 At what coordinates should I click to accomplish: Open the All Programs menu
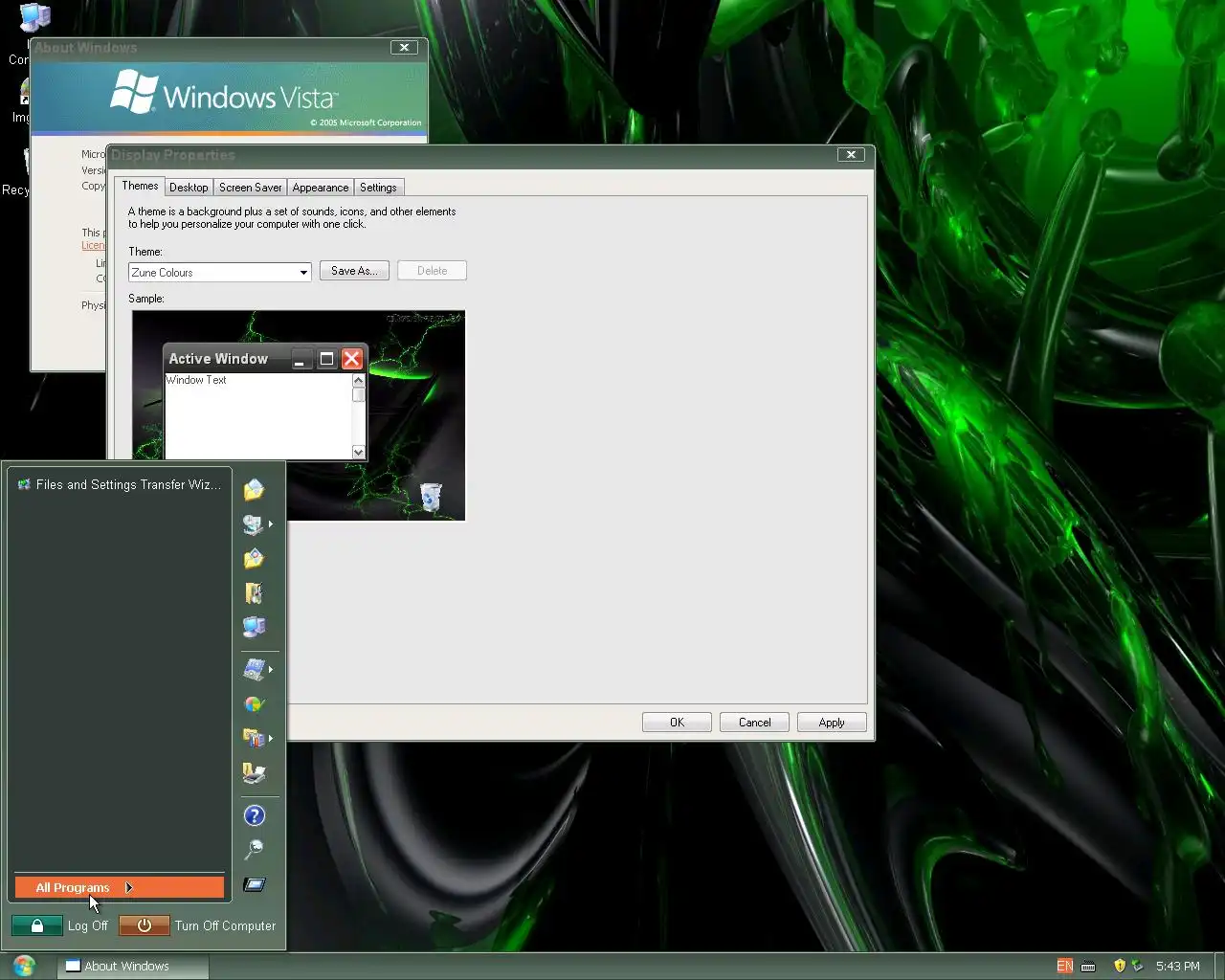[120, 887]
